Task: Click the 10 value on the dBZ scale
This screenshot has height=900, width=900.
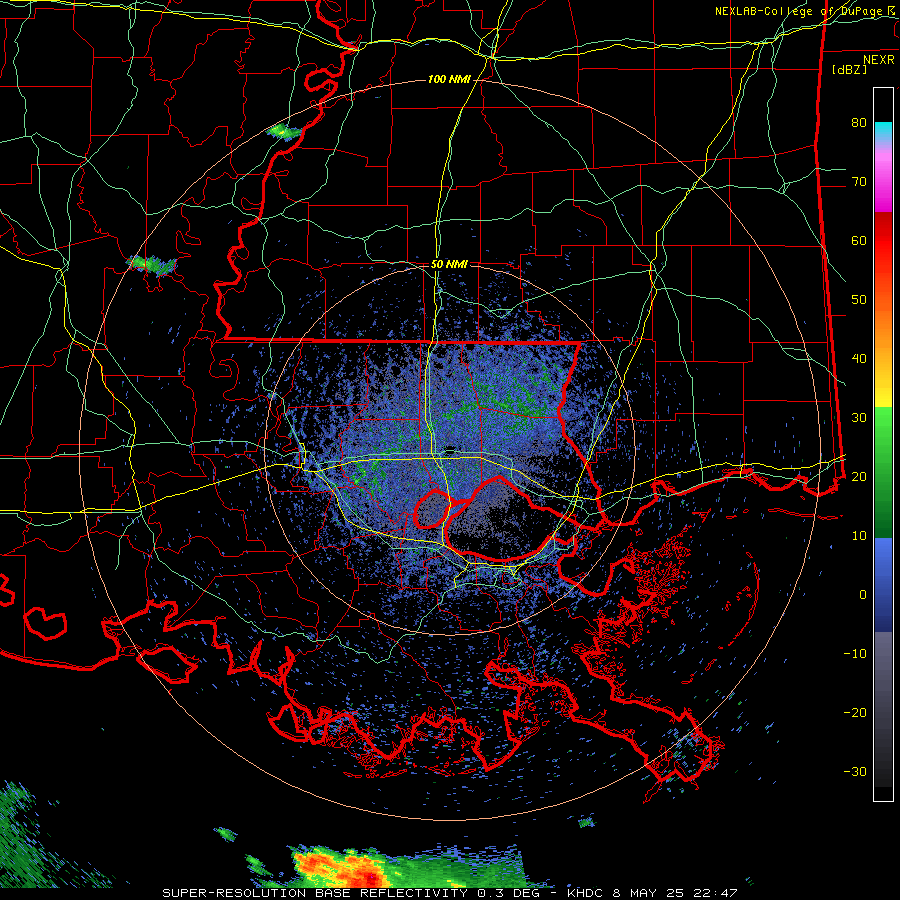Action: tap(859, 536)
